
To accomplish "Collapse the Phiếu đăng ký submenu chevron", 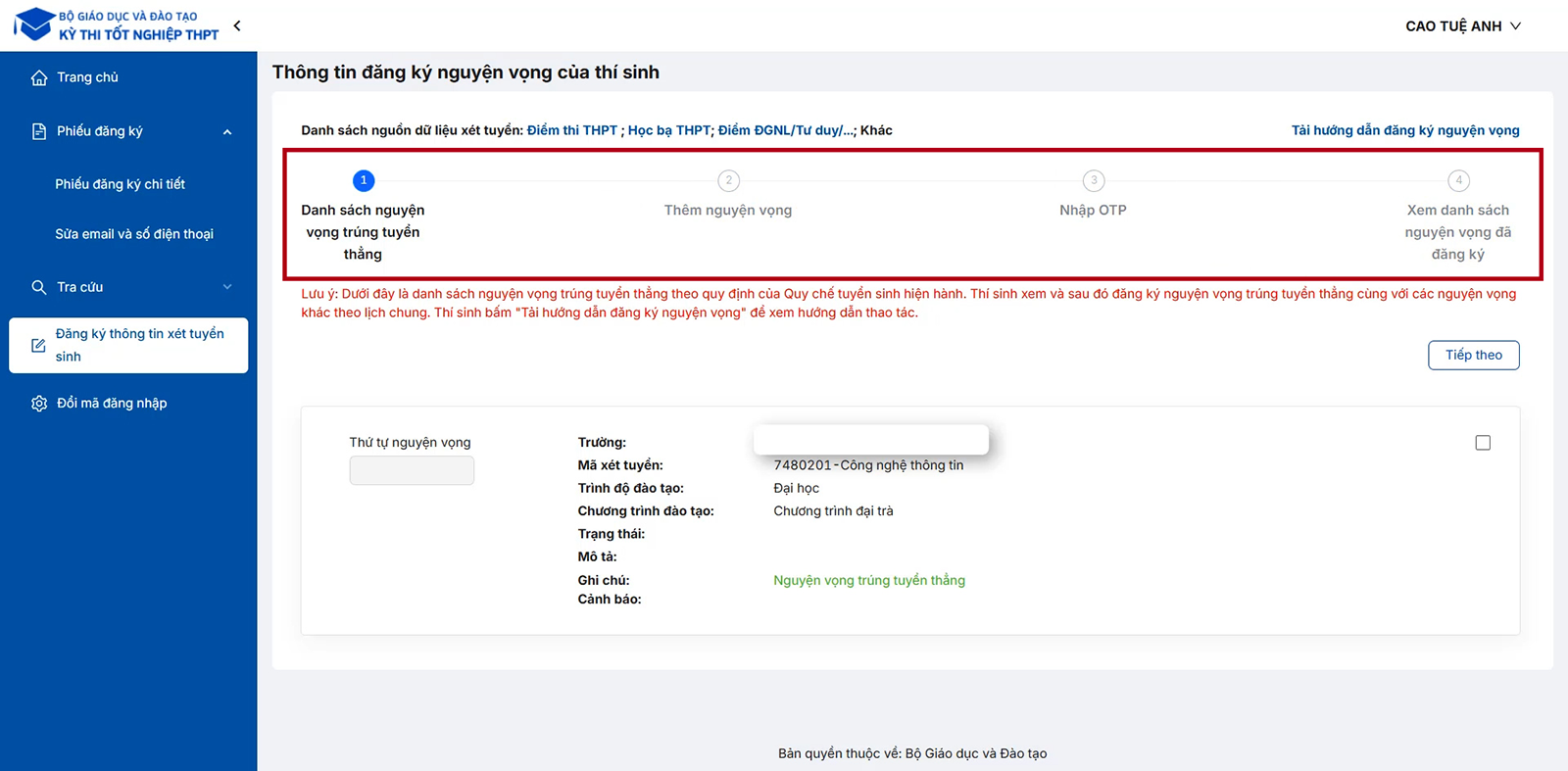I will (227, 132).
